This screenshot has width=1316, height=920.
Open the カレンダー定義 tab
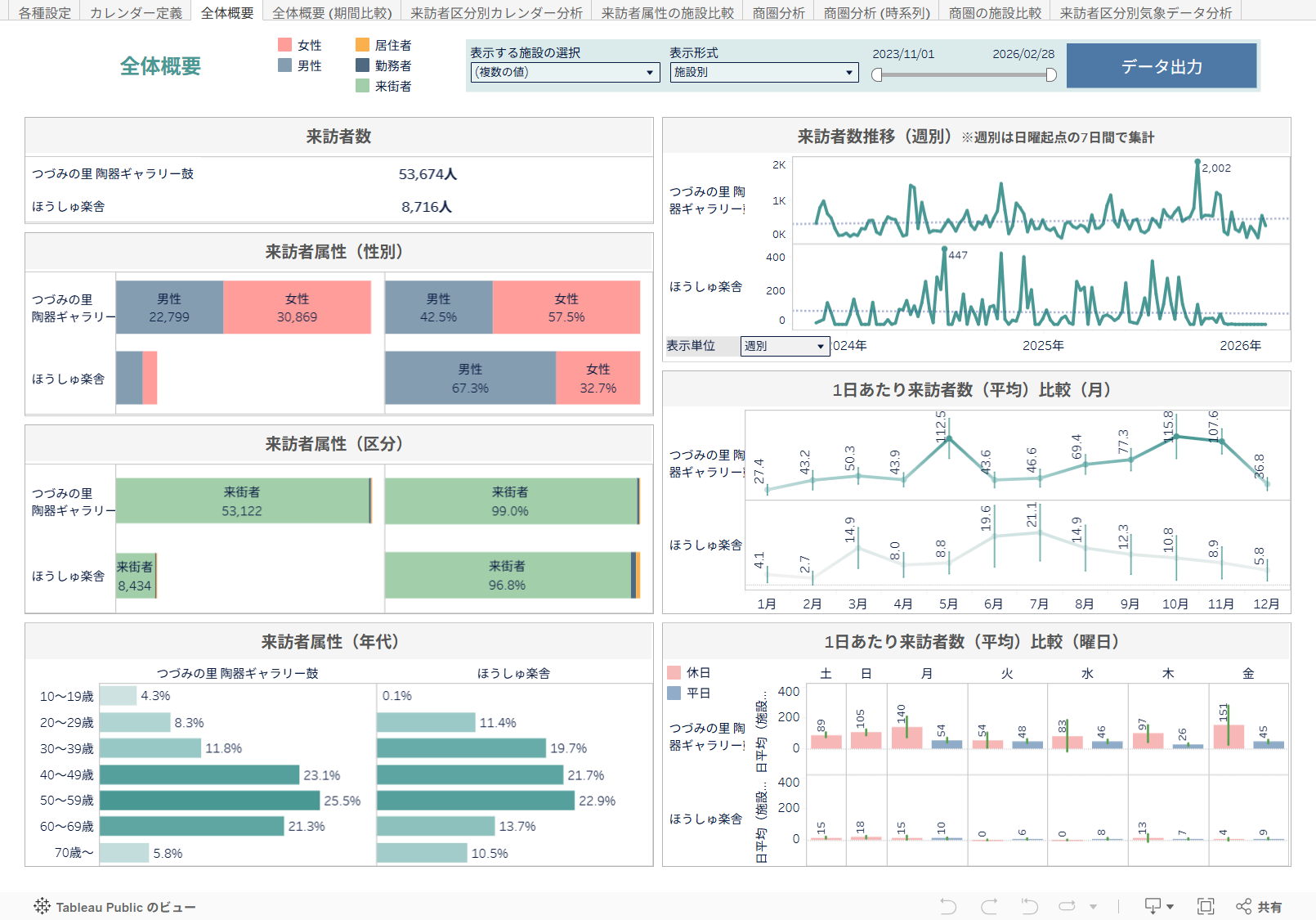[x=136, y=13]
